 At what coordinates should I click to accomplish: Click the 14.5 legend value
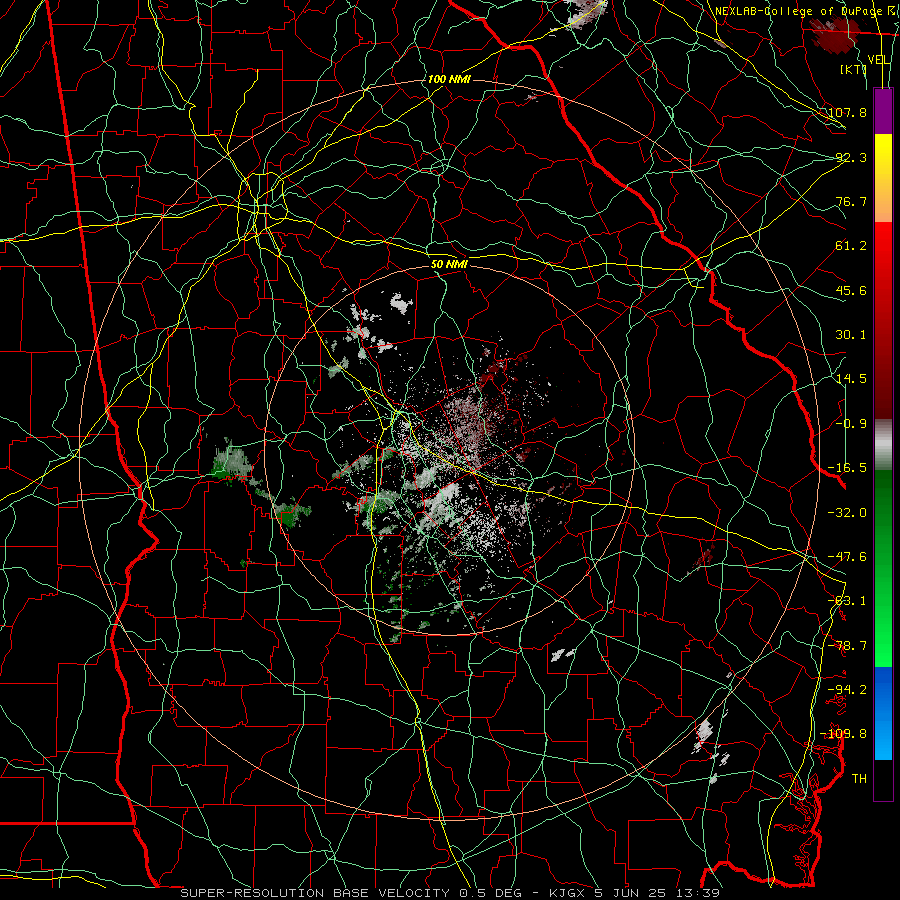coord(851,379)
